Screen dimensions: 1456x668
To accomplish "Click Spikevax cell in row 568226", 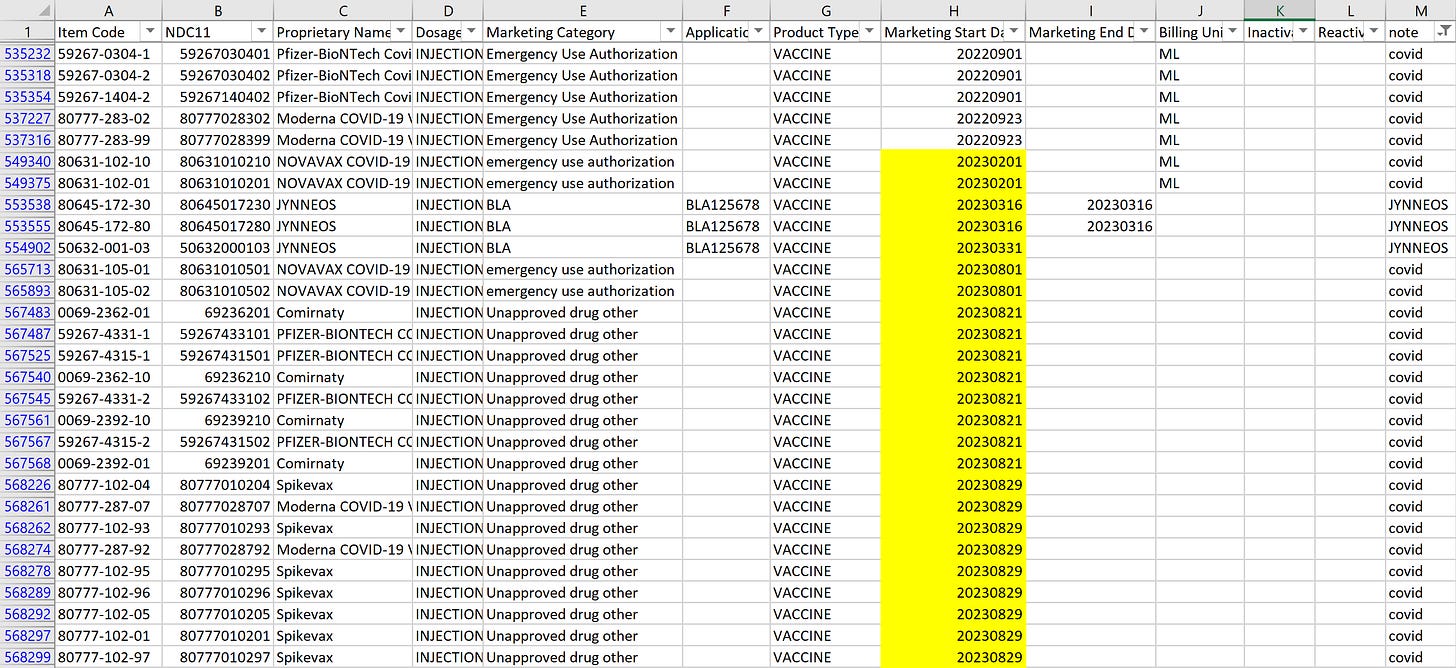I will pos(343,485).
